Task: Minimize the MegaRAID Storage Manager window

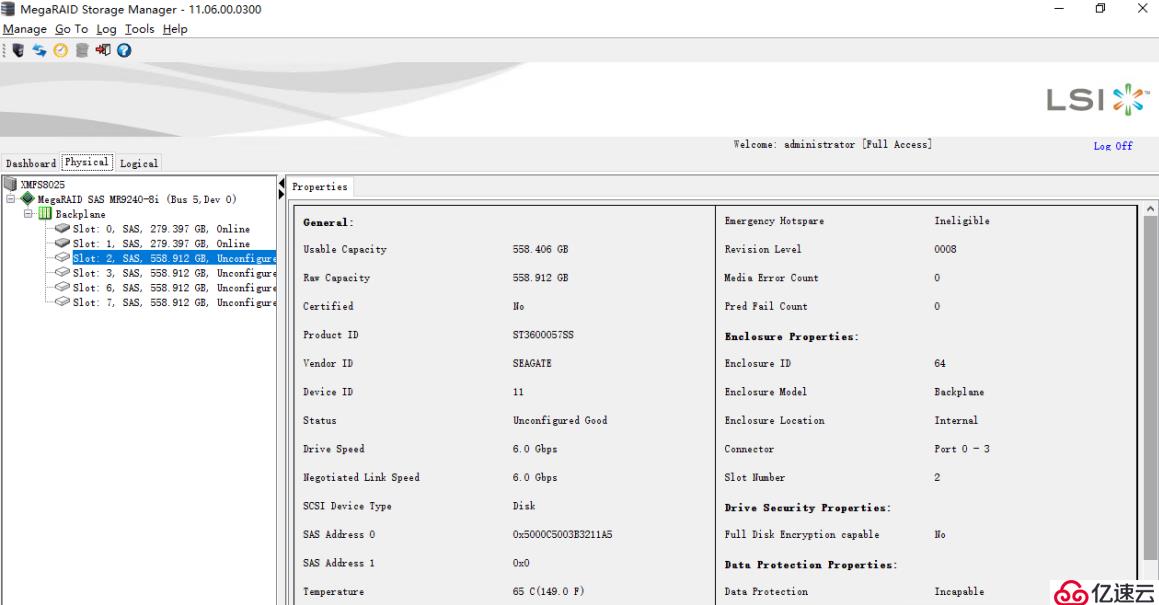Action: click(x=1058, y=9)
